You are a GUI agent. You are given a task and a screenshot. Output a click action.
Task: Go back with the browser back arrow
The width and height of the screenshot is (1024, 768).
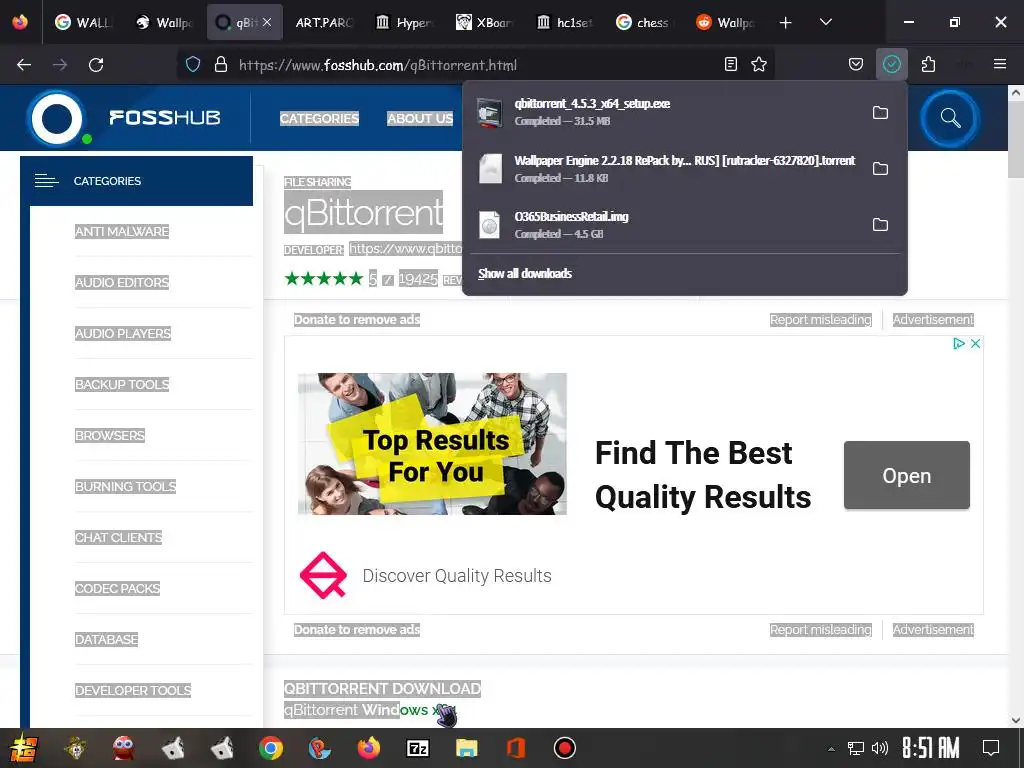coord(24,65)
